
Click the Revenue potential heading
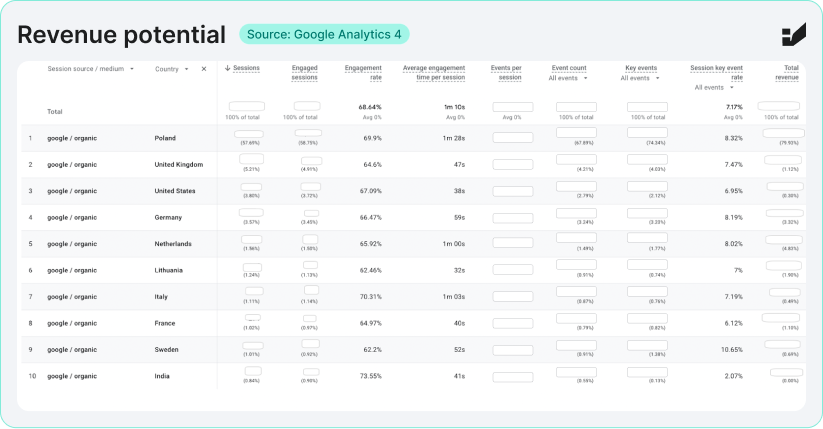click(121, 35)
